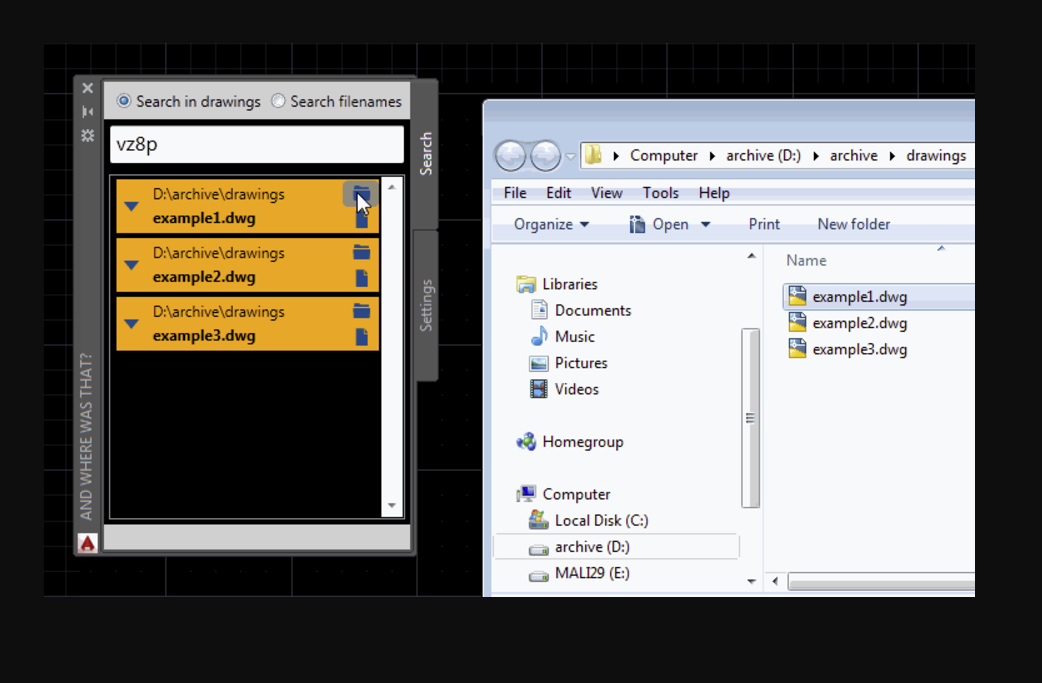The height and width of the screenshot is (683, 1042).
Task: Select Pictures in the navigation pane
Action: 581,363
